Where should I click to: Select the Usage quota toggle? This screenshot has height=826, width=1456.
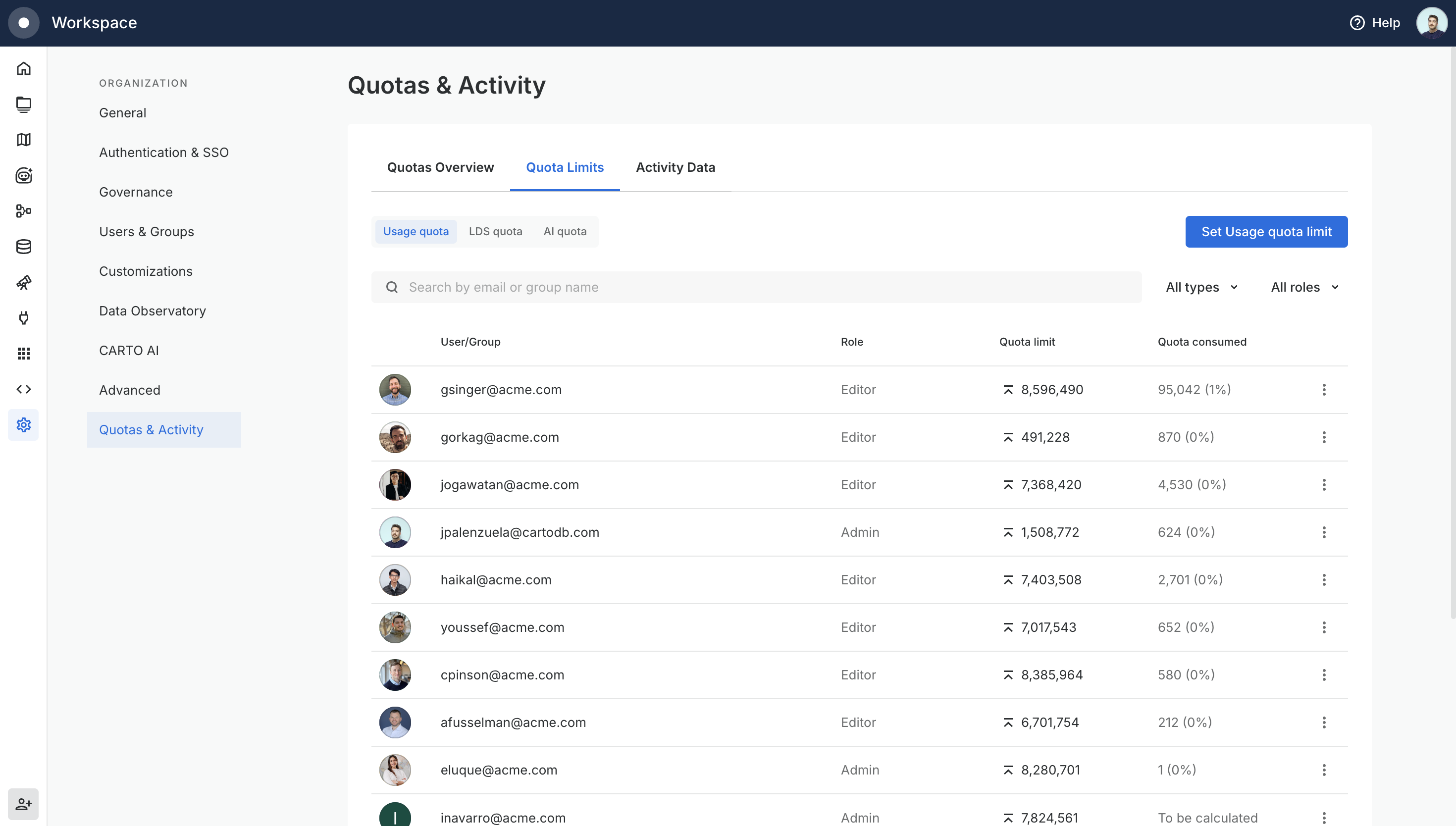(x=416, y=231)
